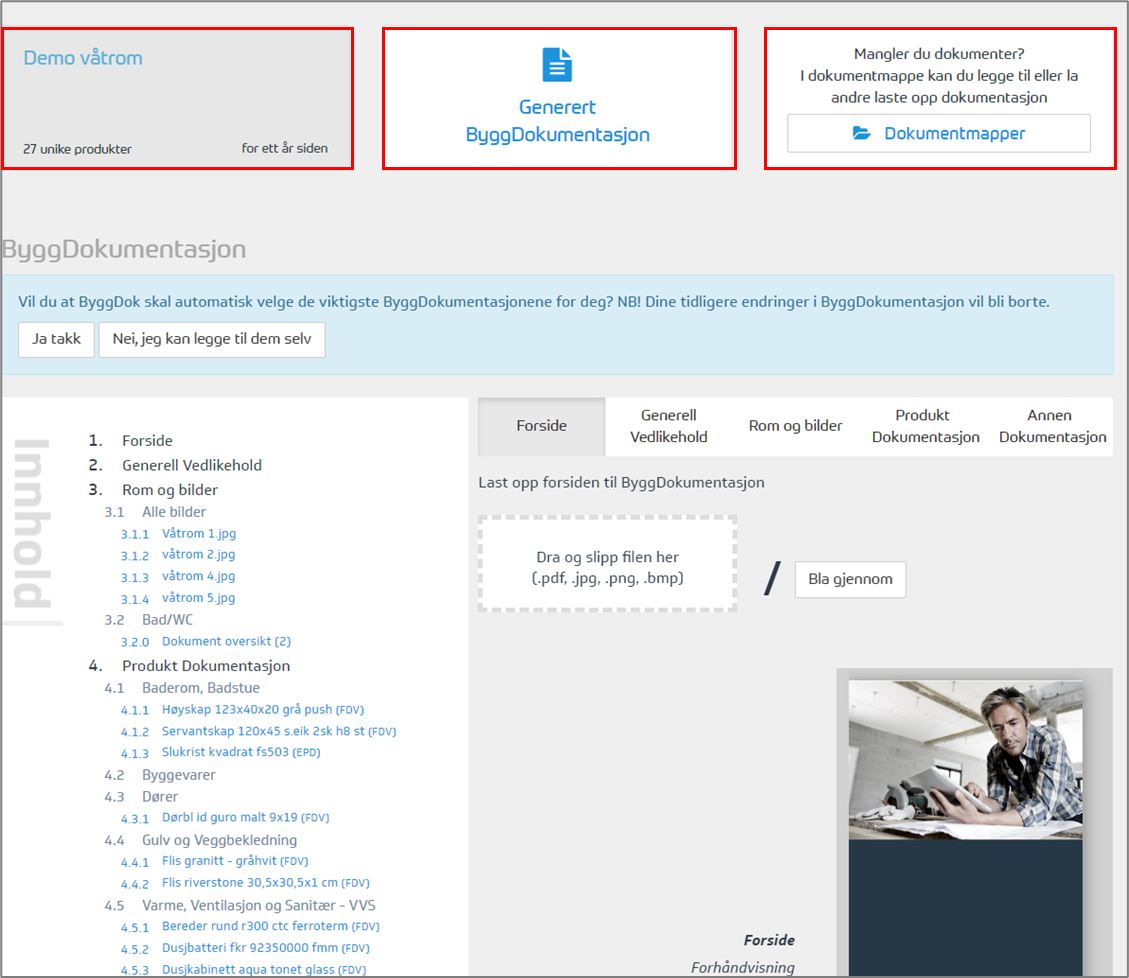The height and width of the screenshot is (978, 1129).
Task: Open Dørbl id guro malt 9x19 entry
Action: coord(231,818)
